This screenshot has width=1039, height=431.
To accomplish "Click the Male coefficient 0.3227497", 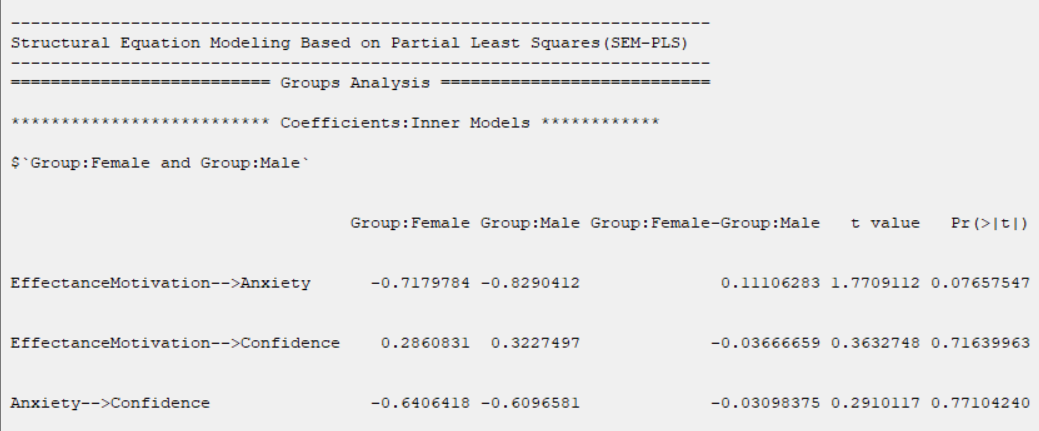I will pyautogui.click(x=535, y=343).
